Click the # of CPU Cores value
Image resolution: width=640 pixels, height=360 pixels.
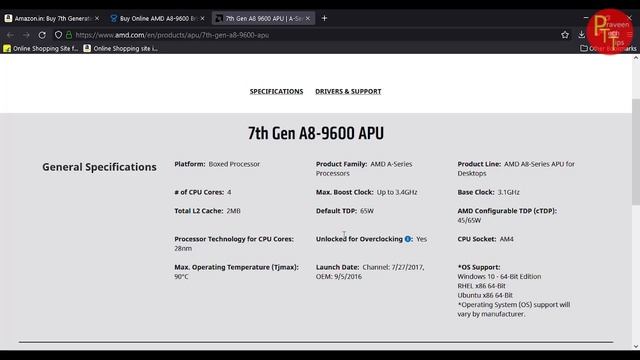(229, 192)
